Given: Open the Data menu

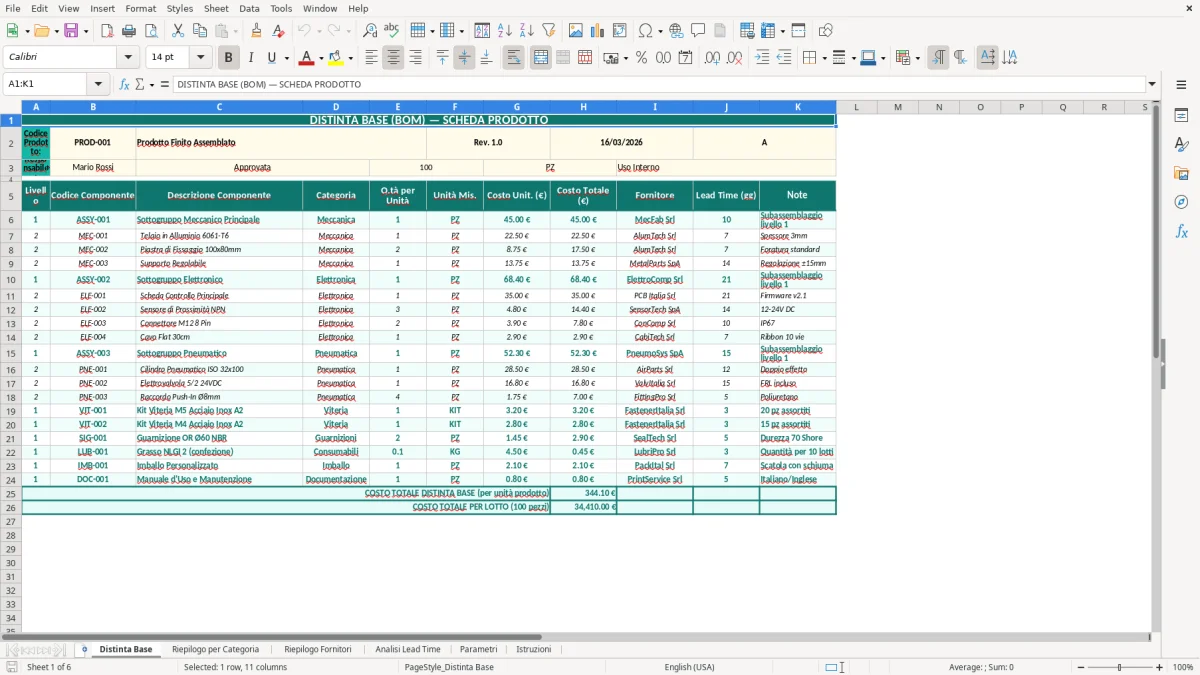Looking at the screenshot, I should pos(249,8).
